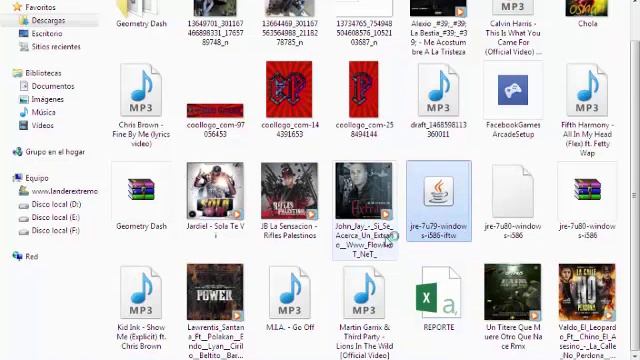The image size is (640, 360).
Task: Select the Lawrentis_Santana POWER video thumbnail
Action: point(215,292)
